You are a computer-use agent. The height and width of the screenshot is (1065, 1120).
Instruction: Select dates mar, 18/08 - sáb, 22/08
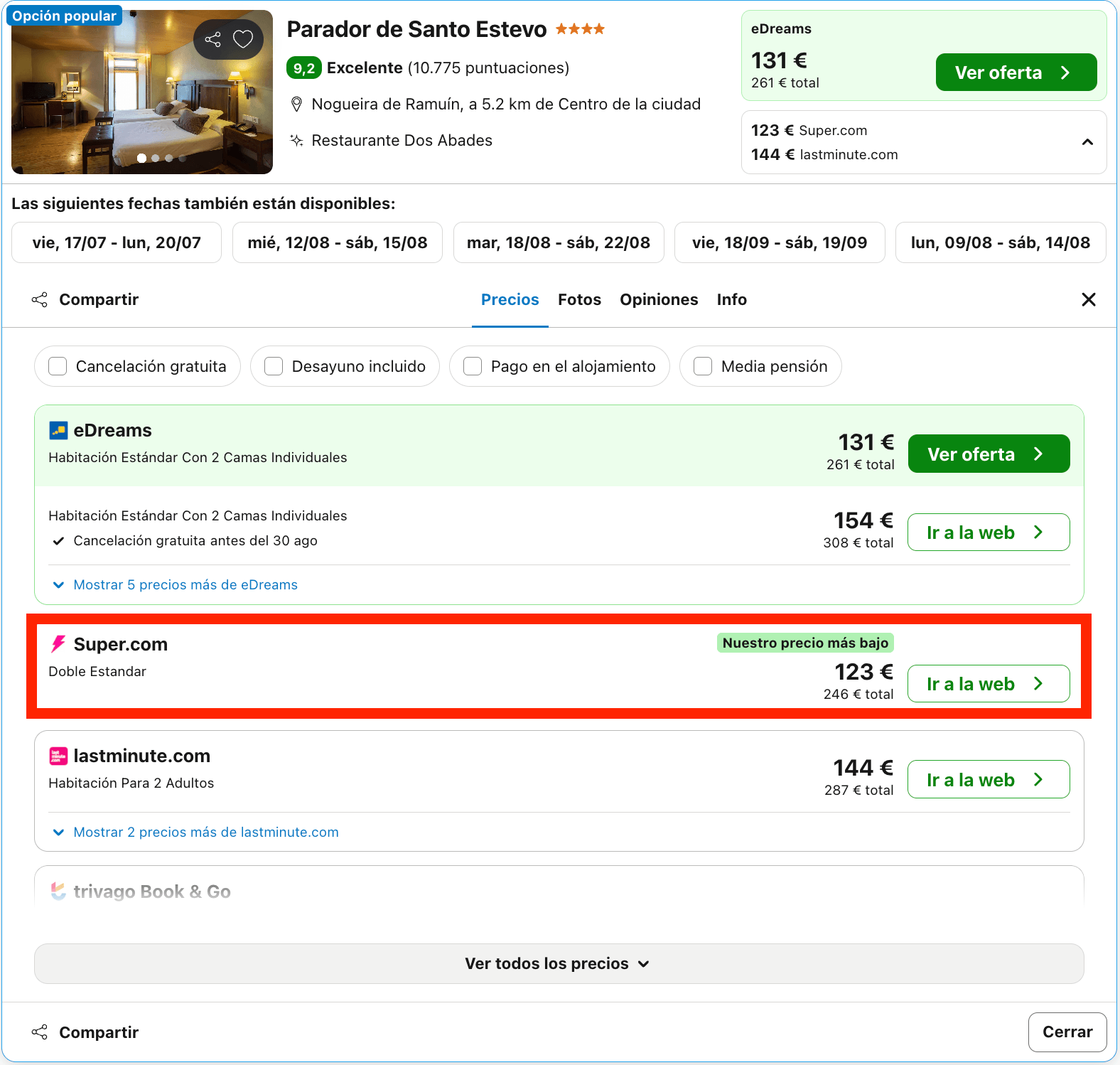559,242
